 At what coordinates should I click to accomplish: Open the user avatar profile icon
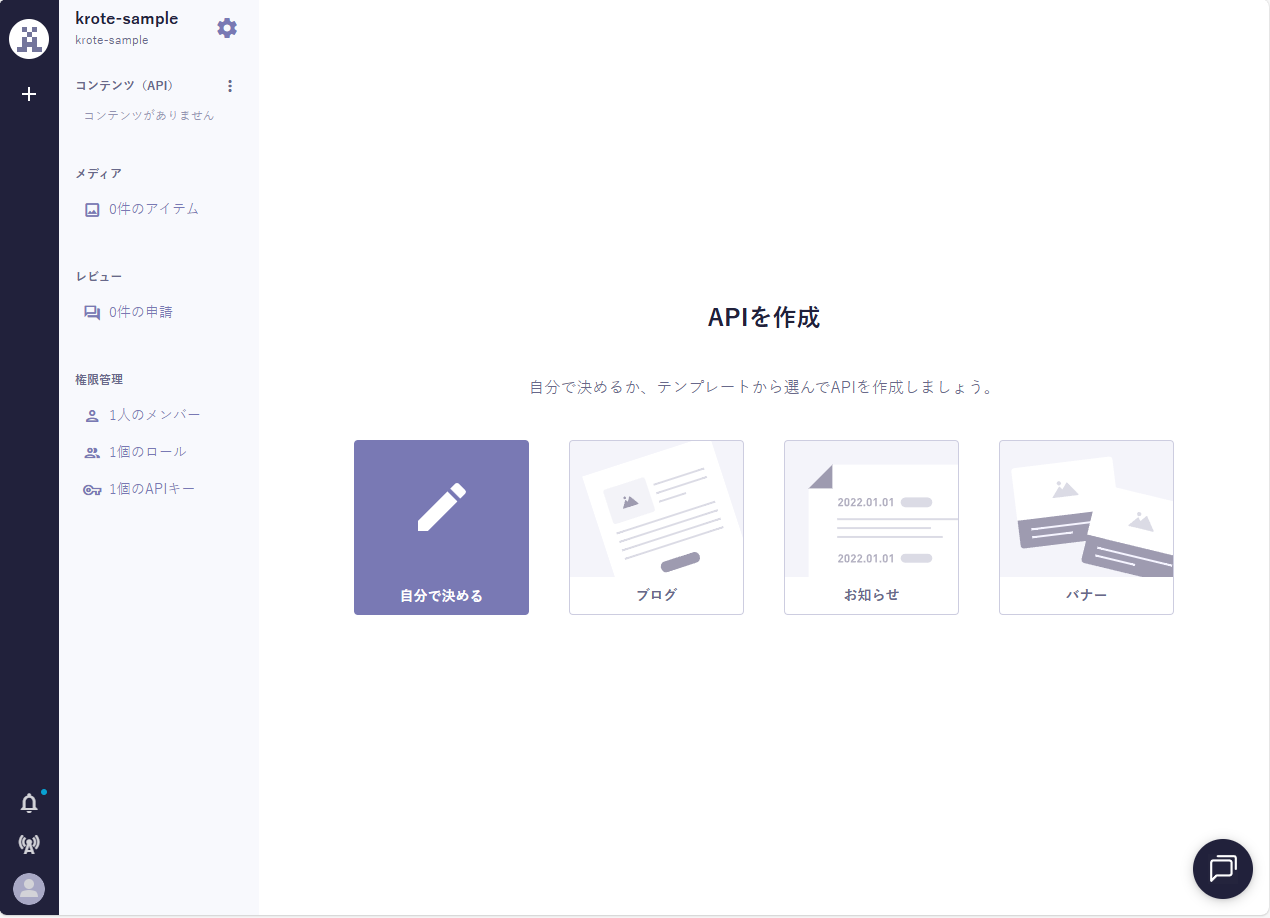(x=29, y=889)
